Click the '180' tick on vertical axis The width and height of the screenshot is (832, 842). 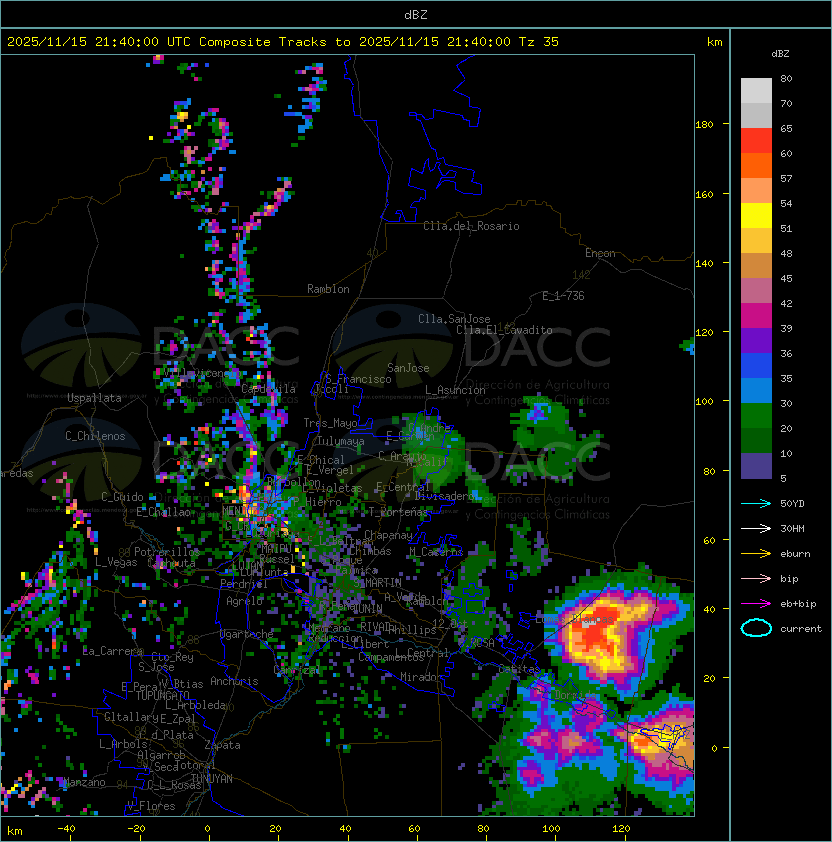[704, 125]
